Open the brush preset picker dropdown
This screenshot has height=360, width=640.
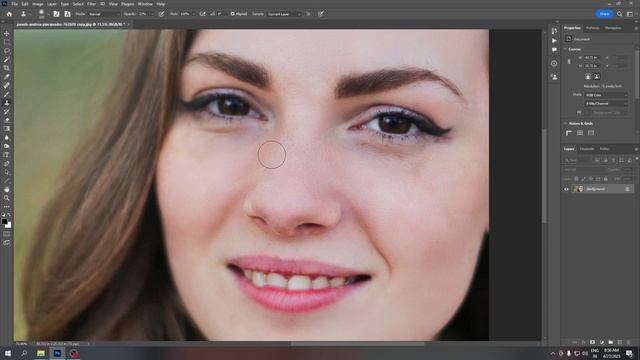(48, 14)
